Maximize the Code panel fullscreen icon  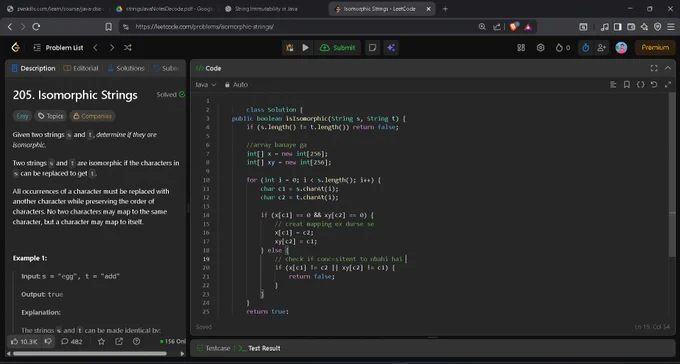(654, 68)
